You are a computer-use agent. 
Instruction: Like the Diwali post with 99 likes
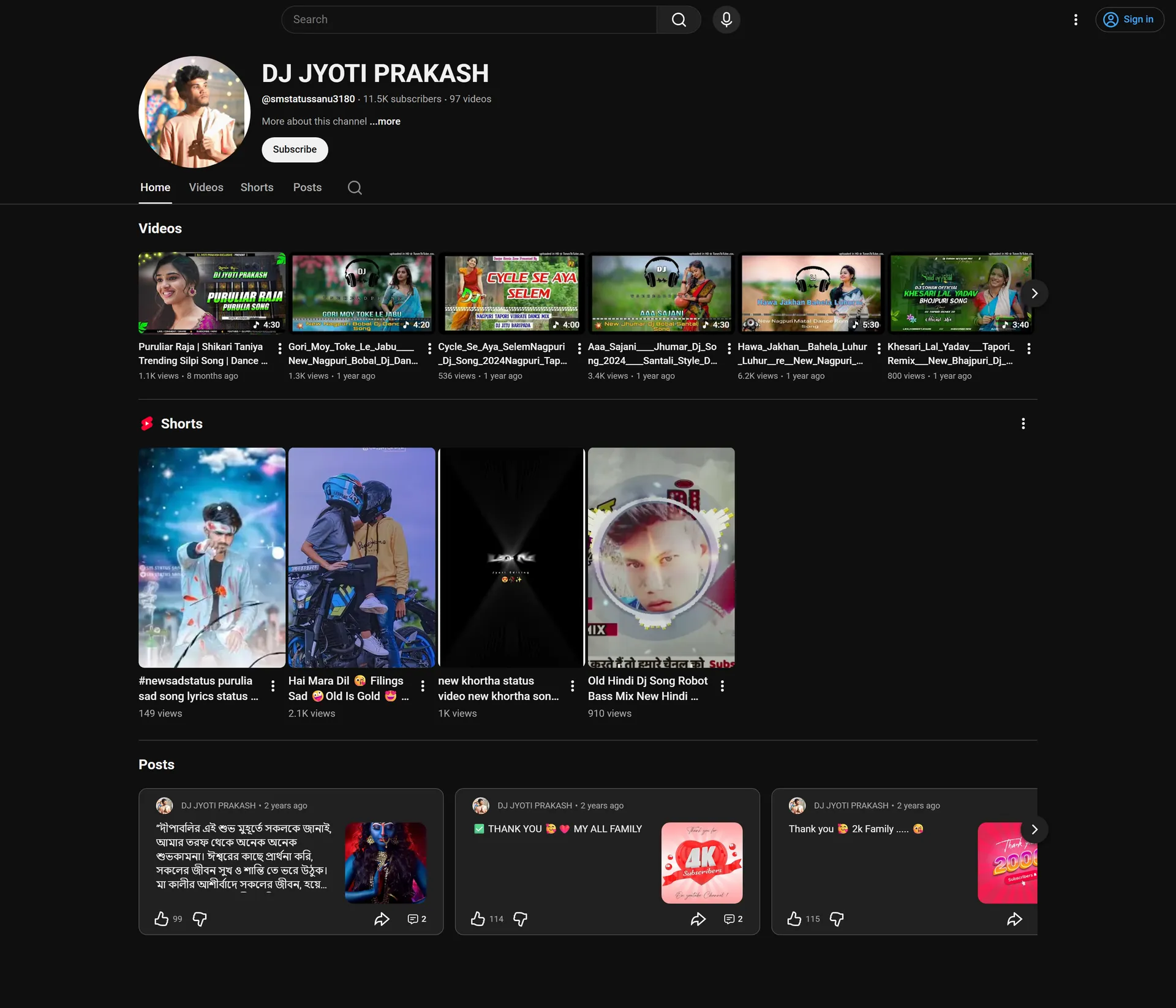162,919
